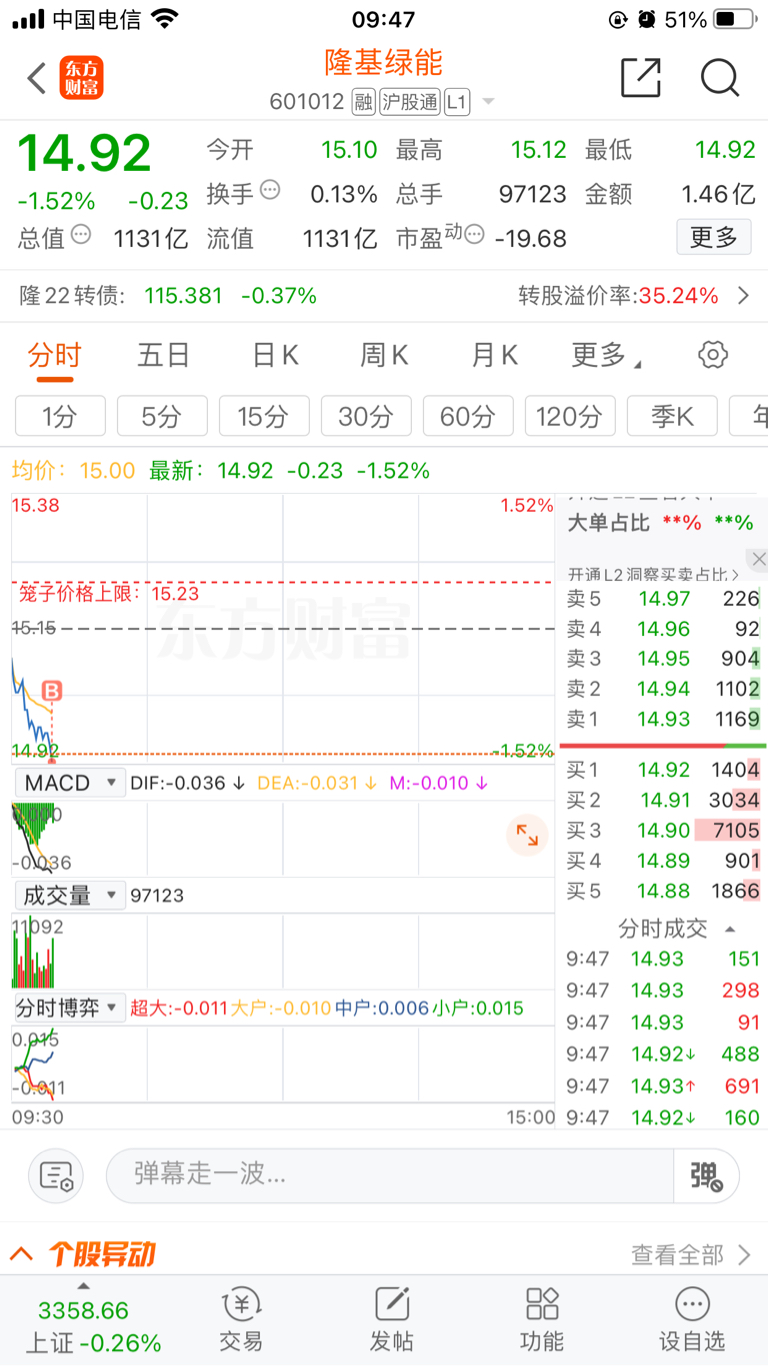This screenshot has height=1366, width=768.
Task: Tap 卖3 price 14.95 row
Action: (x=662, y=659)
